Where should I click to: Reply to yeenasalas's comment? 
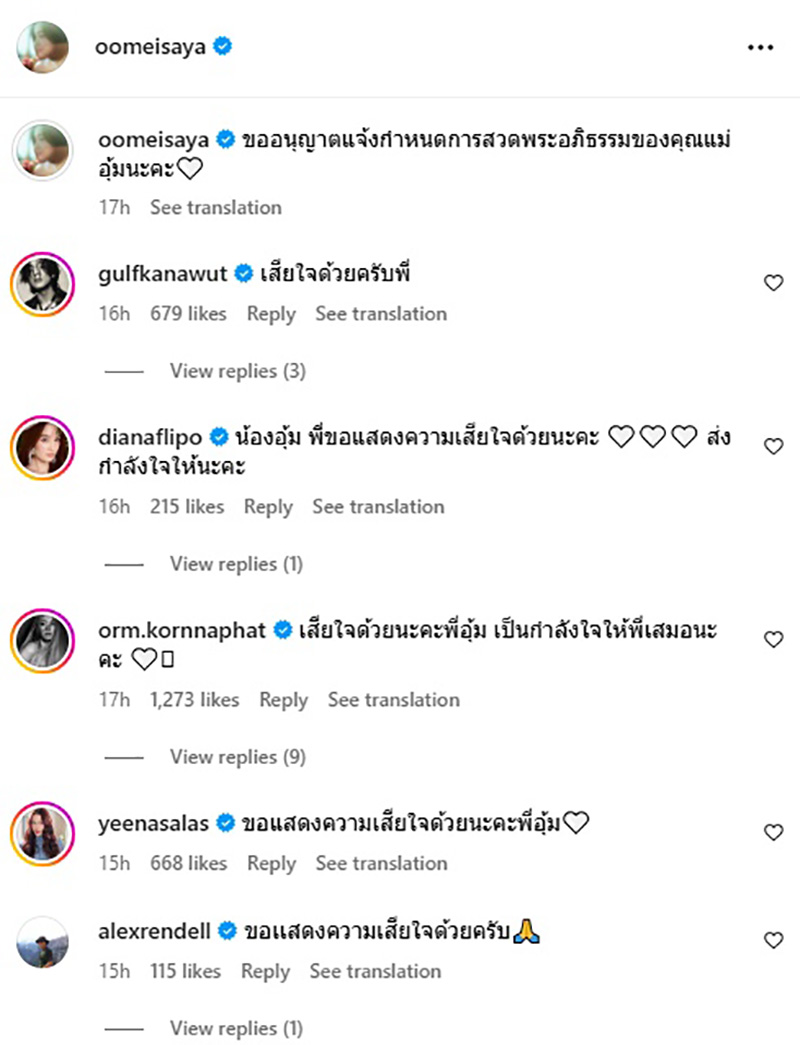271,863
